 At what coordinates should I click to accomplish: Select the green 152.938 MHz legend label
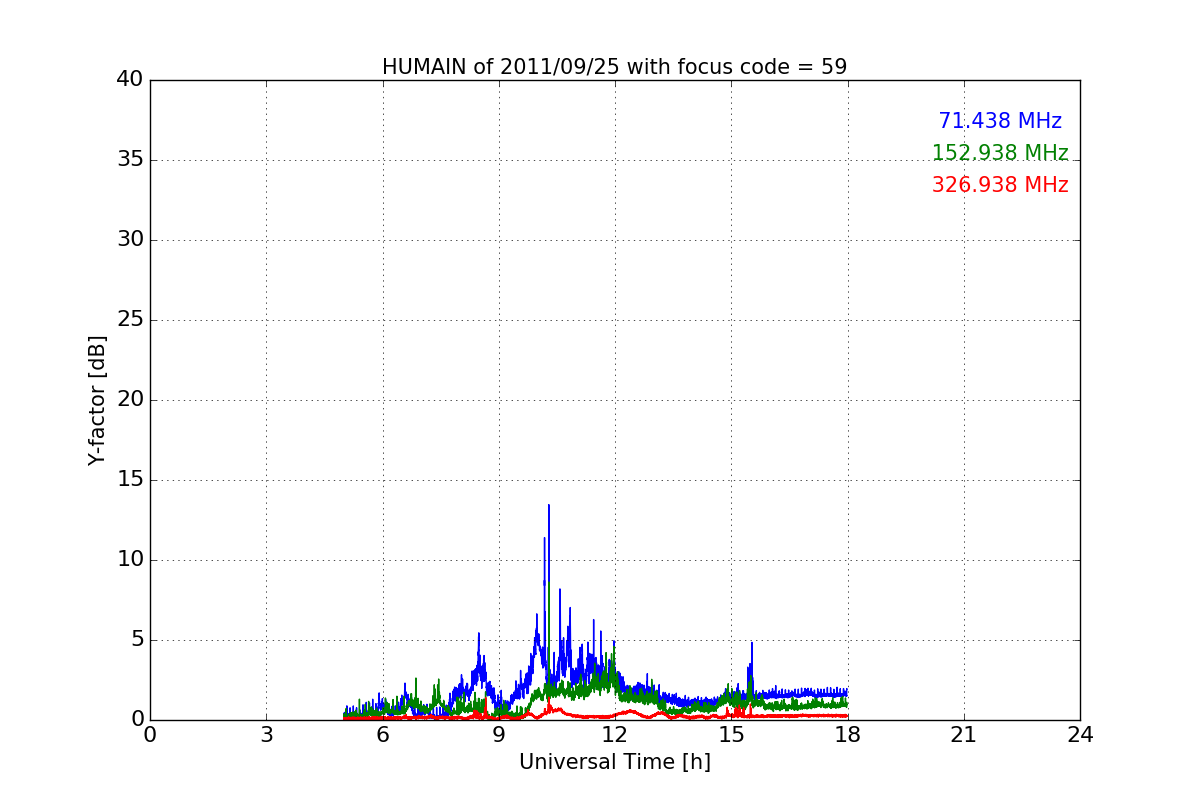pos(1000,153)
